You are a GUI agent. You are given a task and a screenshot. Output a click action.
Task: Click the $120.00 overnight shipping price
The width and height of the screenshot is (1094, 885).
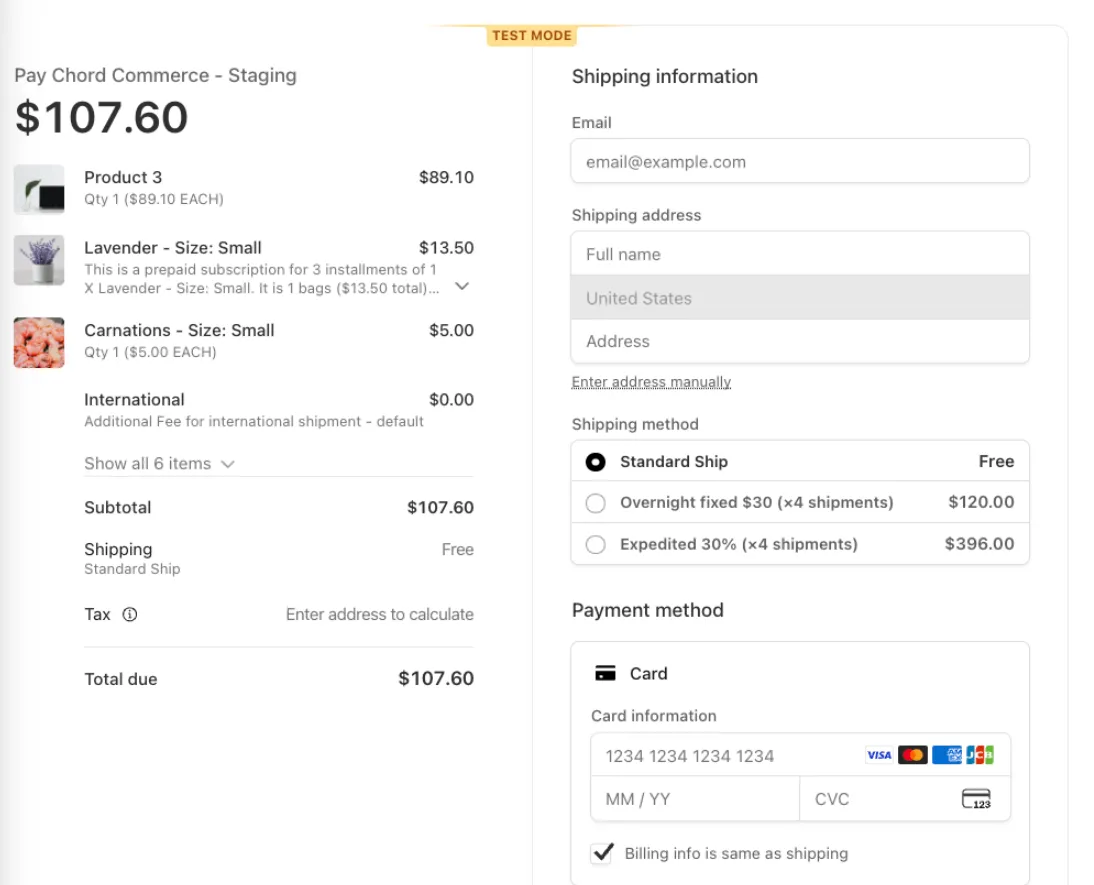[981, 502]
